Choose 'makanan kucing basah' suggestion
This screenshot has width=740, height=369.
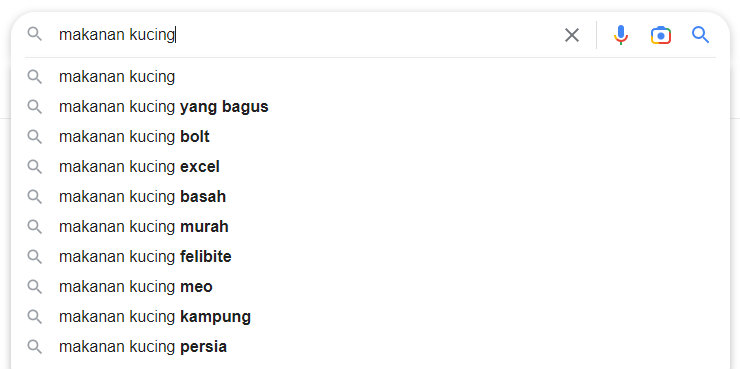[370, 197]
